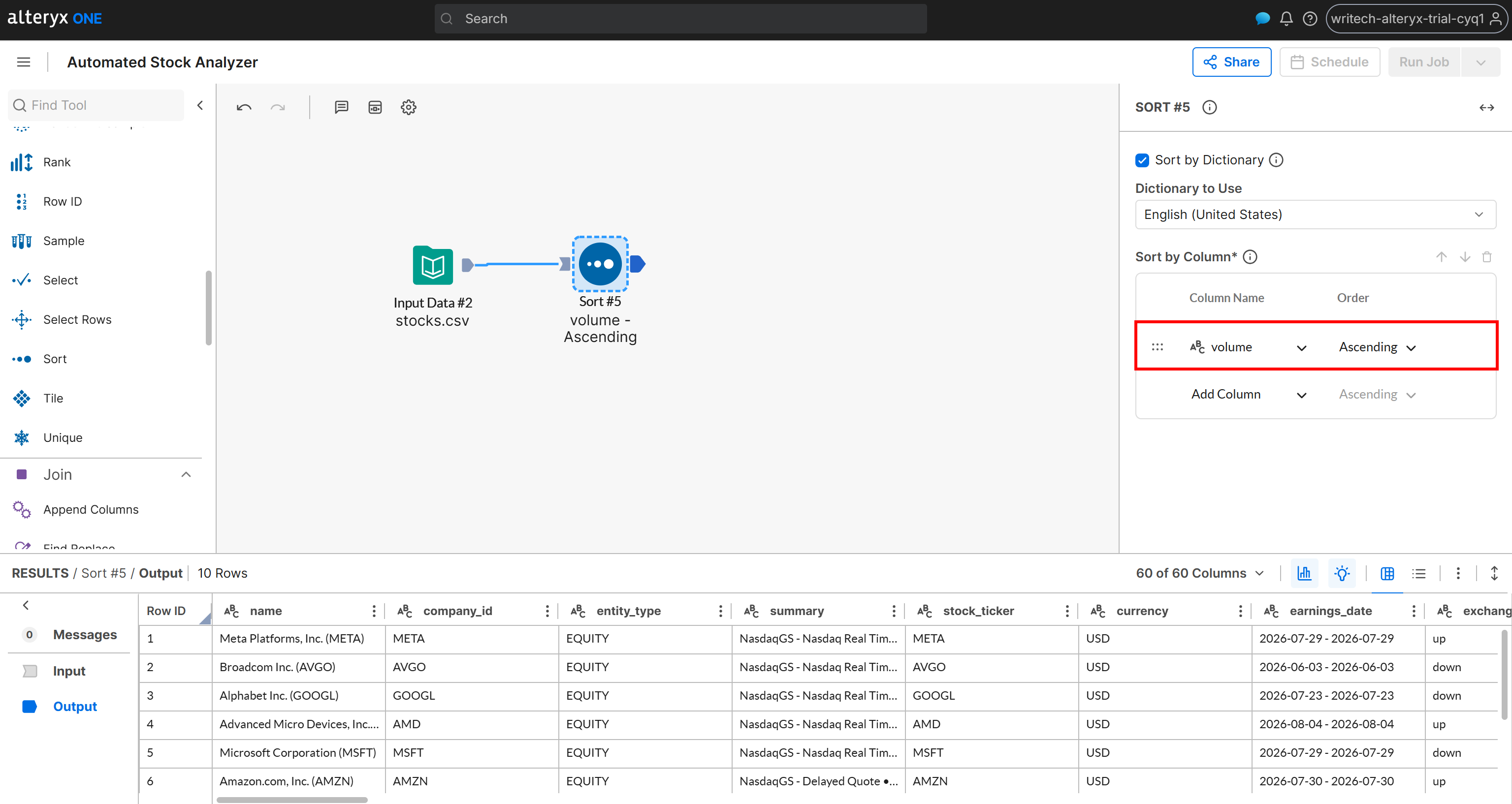Open Dictionary to Use dropdown

(x=1316, y=215)
